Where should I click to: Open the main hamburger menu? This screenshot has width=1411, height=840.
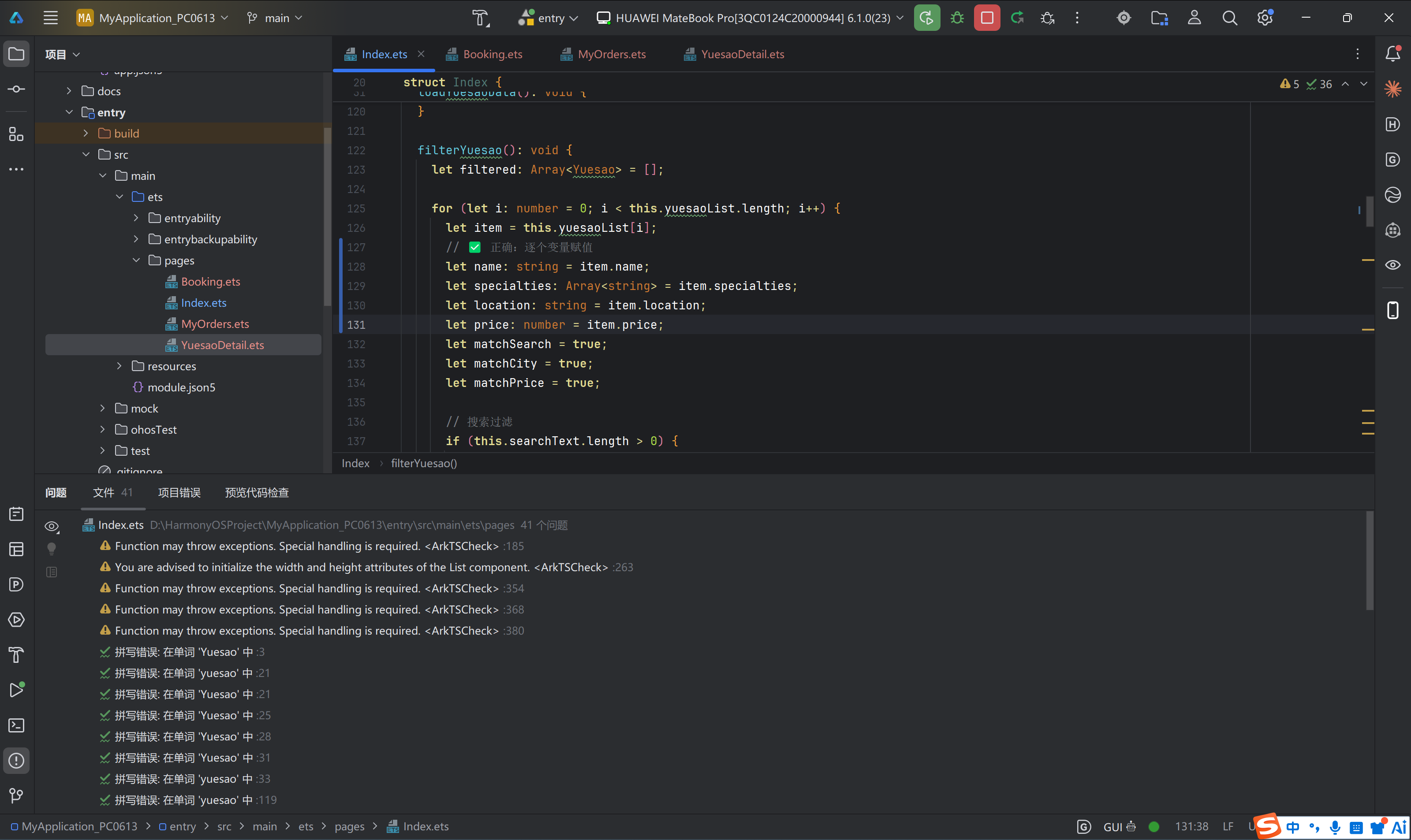point(51,18)
